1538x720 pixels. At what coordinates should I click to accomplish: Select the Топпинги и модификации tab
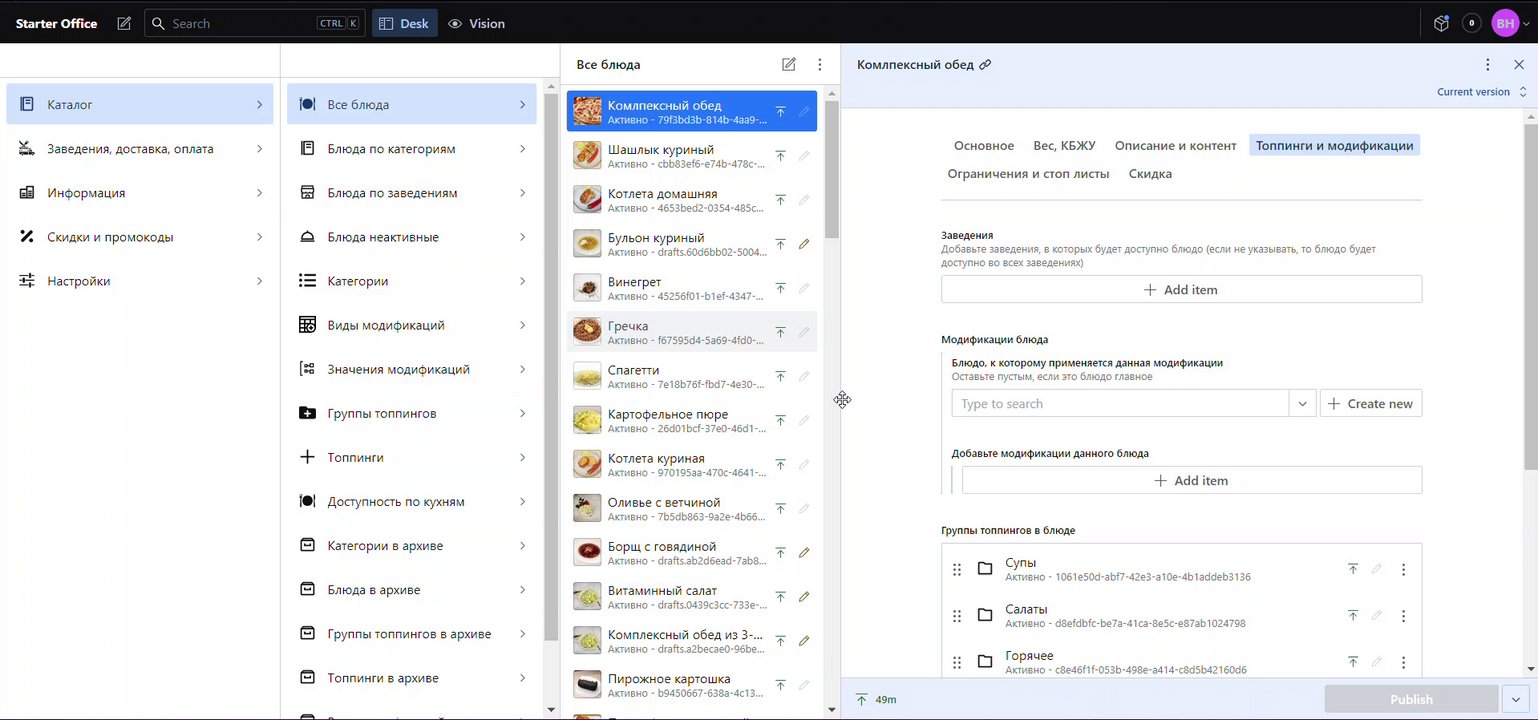pyautogui.click(x=1335, y=146)
